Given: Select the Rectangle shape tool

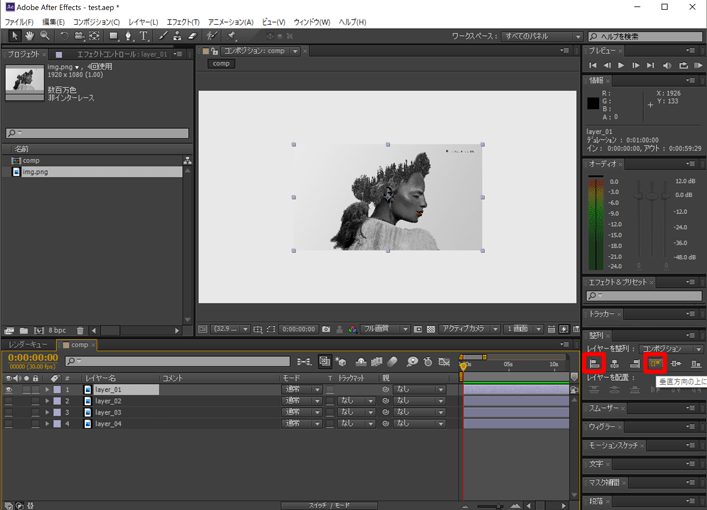Looking at the screenshot, I should pyautogui.click(x=113, y=36).
